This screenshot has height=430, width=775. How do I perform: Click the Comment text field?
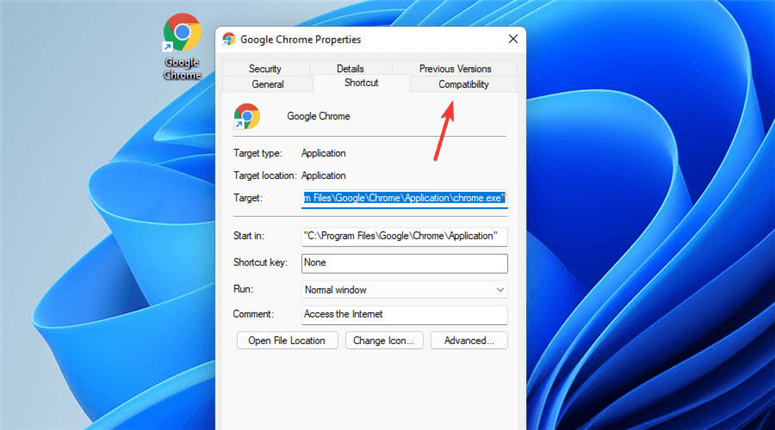click(x=404, y=314)
